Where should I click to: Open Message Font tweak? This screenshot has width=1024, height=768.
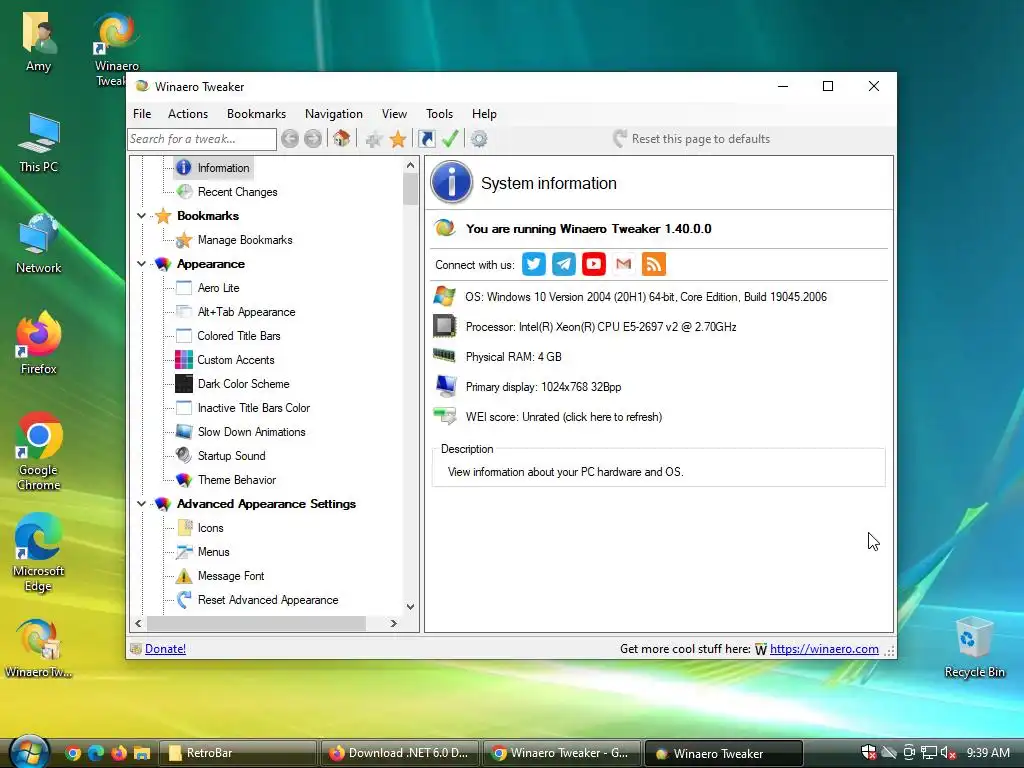point(231,576)
